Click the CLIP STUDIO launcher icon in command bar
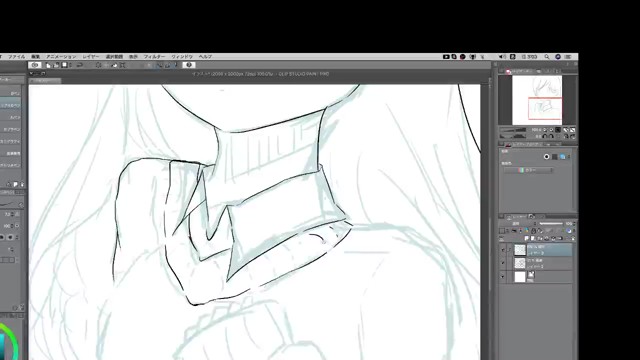 coord(35,65)
